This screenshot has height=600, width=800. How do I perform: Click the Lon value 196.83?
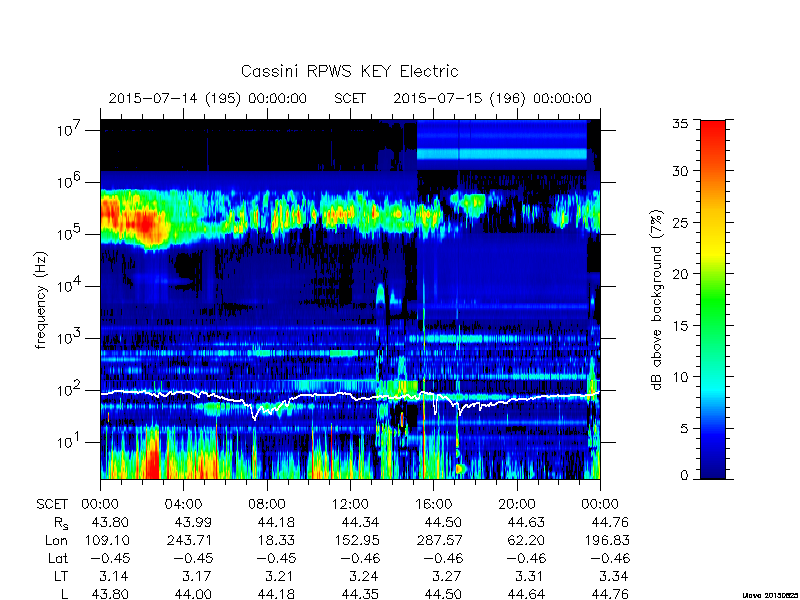click(x=606, y=540)
